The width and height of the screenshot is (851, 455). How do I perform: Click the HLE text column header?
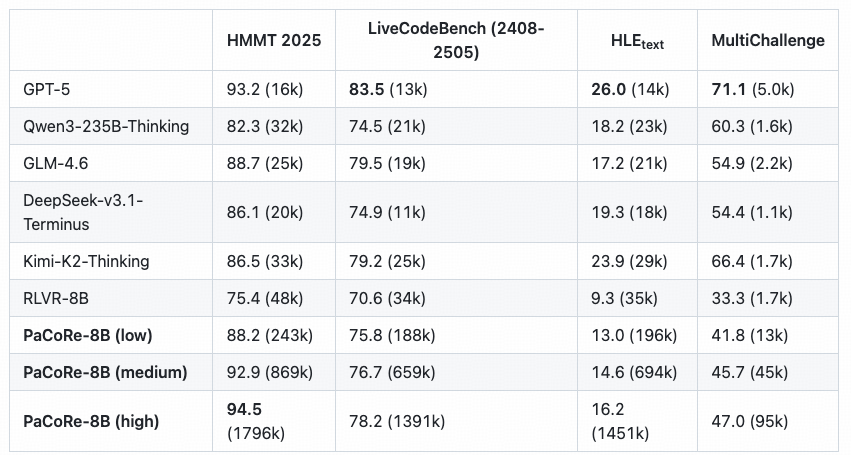click(638, 41)
